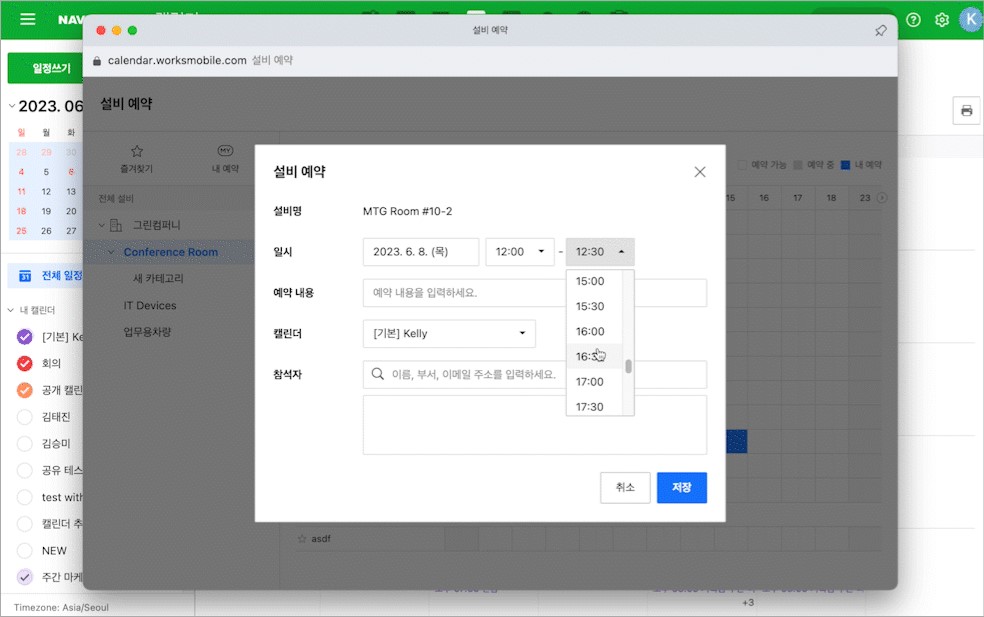Select IT Devices category
Screen dimensions: 984x617
tap(150, 306)
